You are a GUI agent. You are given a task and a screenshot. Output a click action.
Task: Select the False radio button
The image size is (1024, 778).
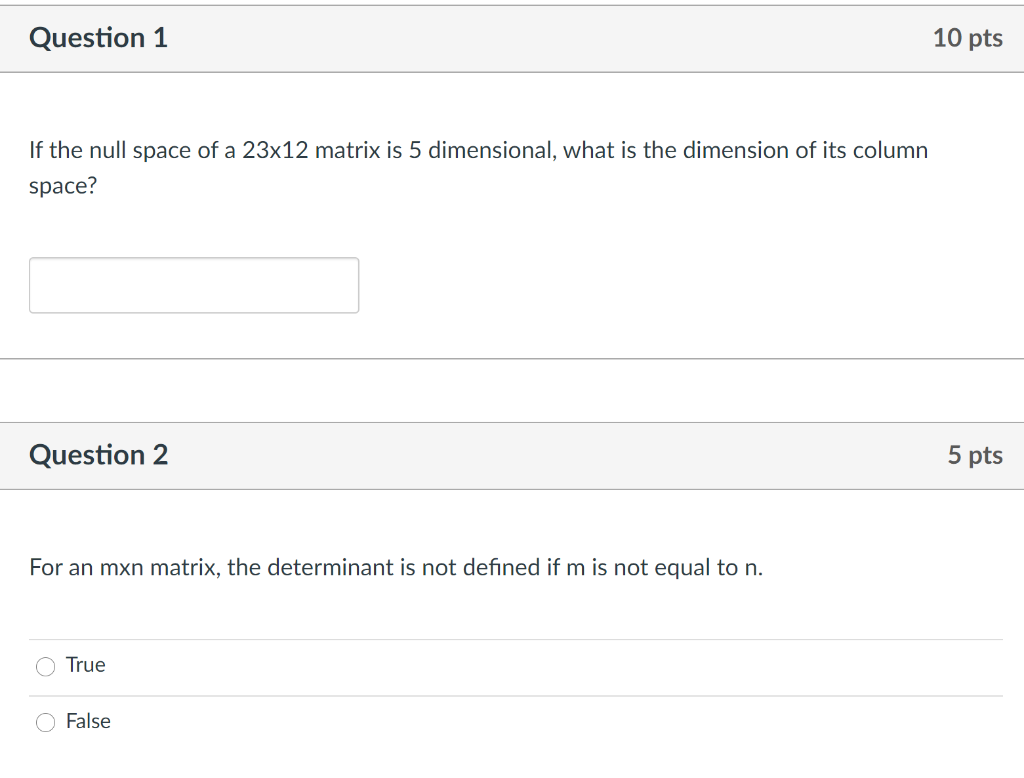[x=45, y=721]
